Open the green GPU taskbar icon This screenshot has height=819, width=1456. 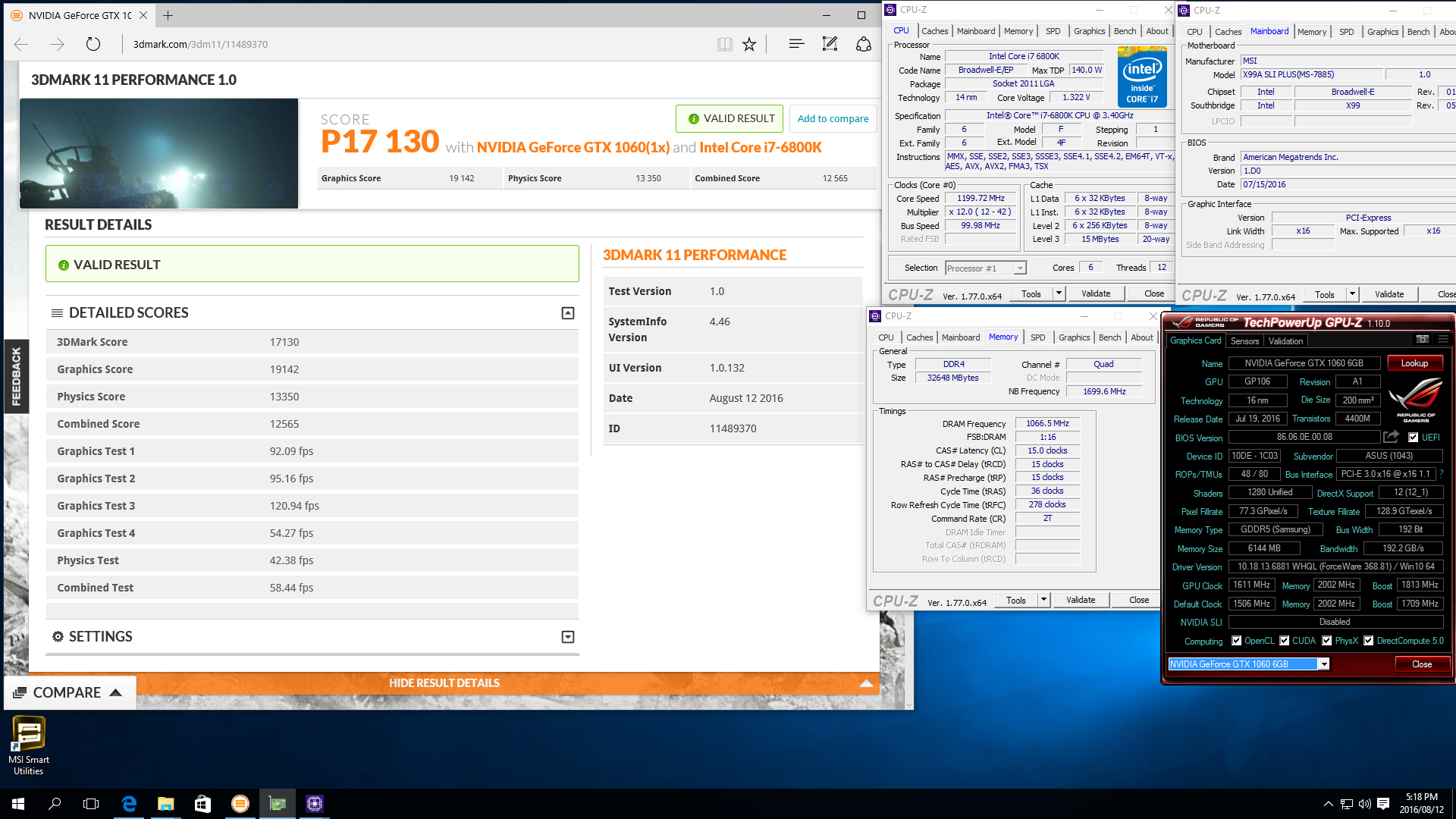click(278, 804)
